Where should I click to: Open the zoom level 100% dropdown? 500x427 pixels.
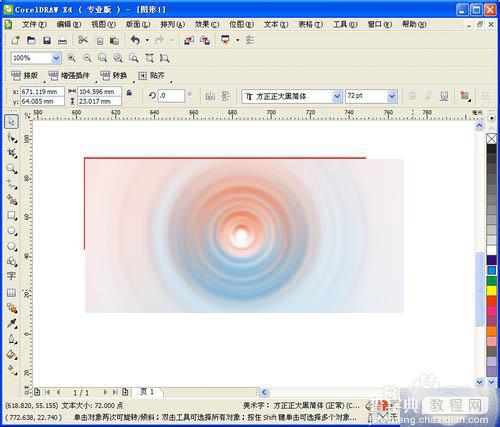56,58
